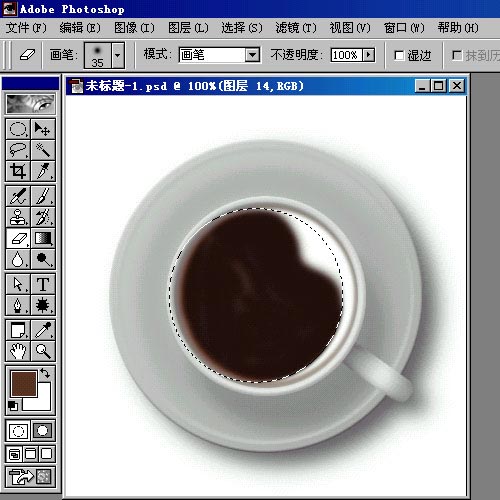Minimize the 未标题-1.psd document window
500x500 pixels.
coord(422,86)
